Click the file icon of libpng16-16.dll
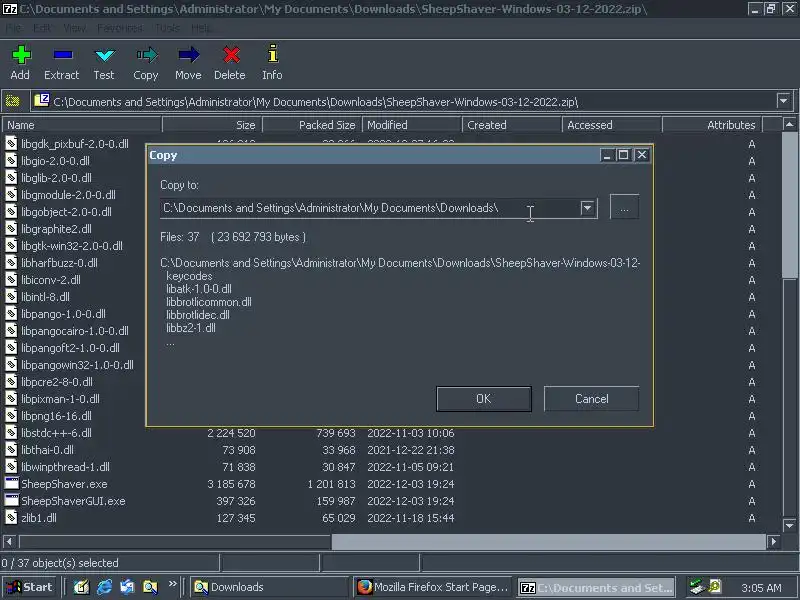800x600 pixels. point(11,415)
